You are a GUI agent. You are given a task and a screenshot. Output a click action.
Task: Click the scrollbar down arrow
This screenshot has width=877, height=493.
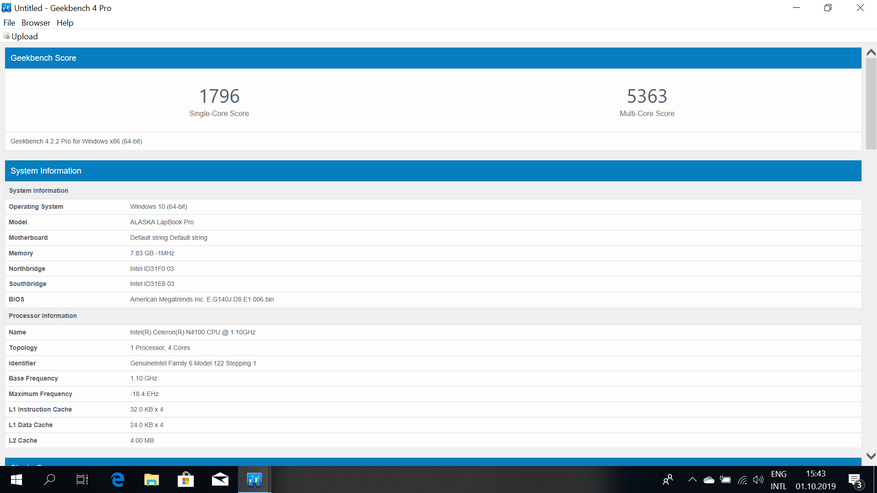(871, 456)
